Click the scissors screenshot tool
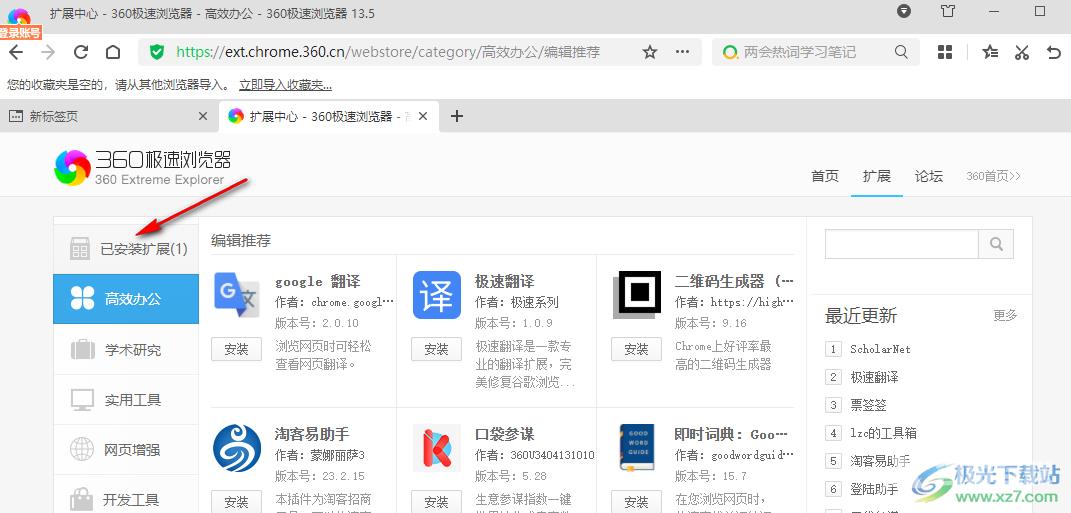Viewport: 1071px width, 513px height. [1022, 52]
